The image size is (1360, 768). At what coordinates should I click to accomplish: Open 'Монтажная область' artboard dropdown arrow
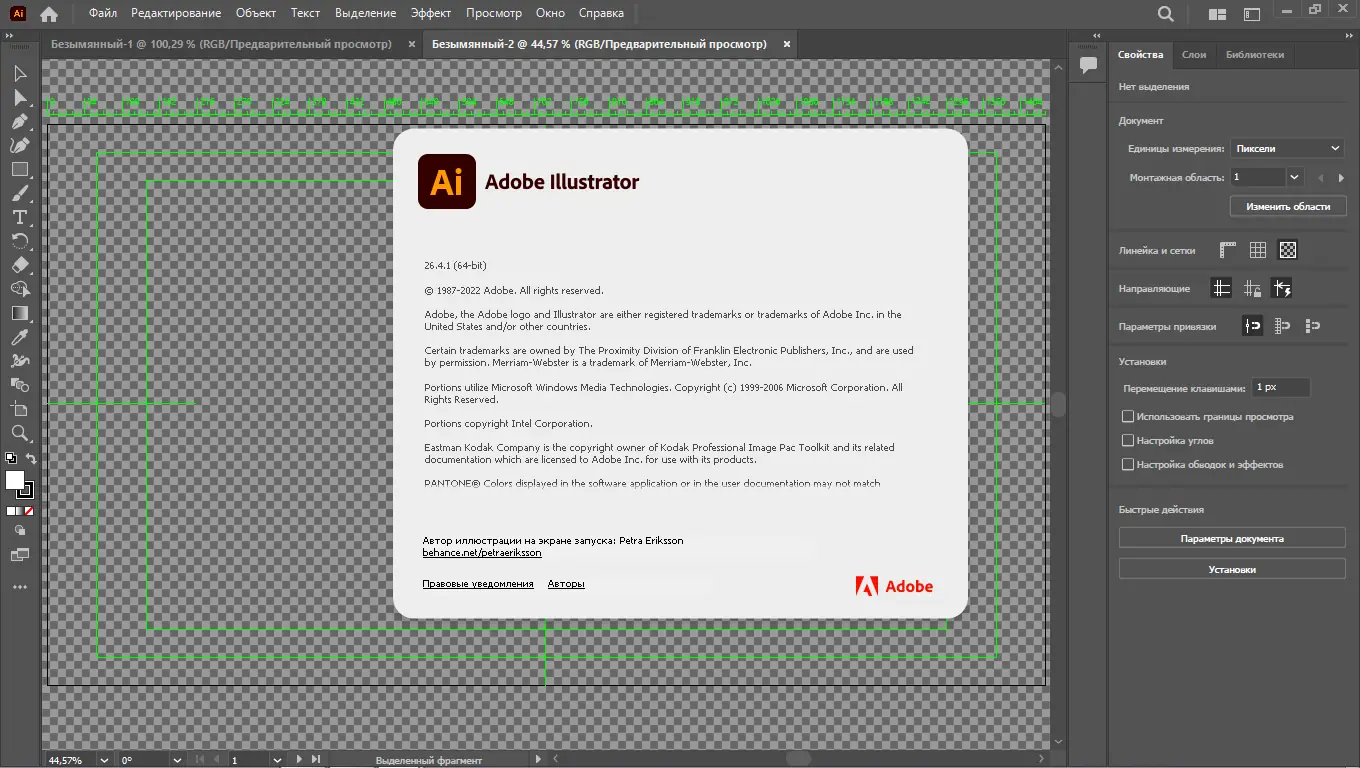tap(1295, 178)
